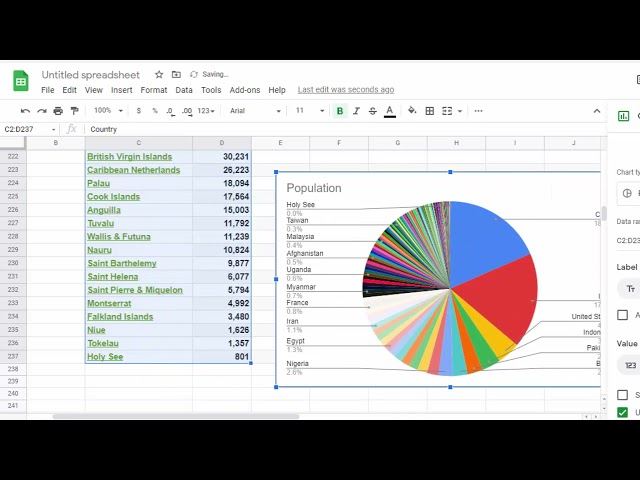Open the borders tool
Viewport: 640px width, 480px height.
click(x=429, y=111)
